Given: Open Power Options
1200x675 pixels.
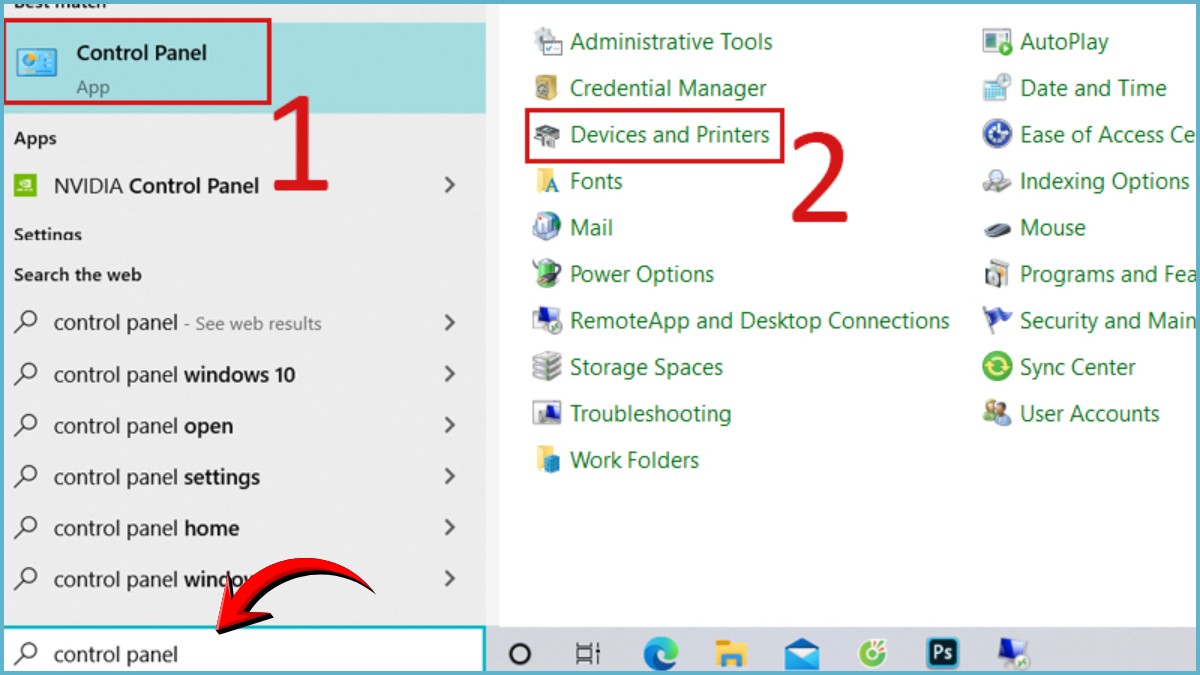Looking at the screenshot, I should [x=641, y=274].
